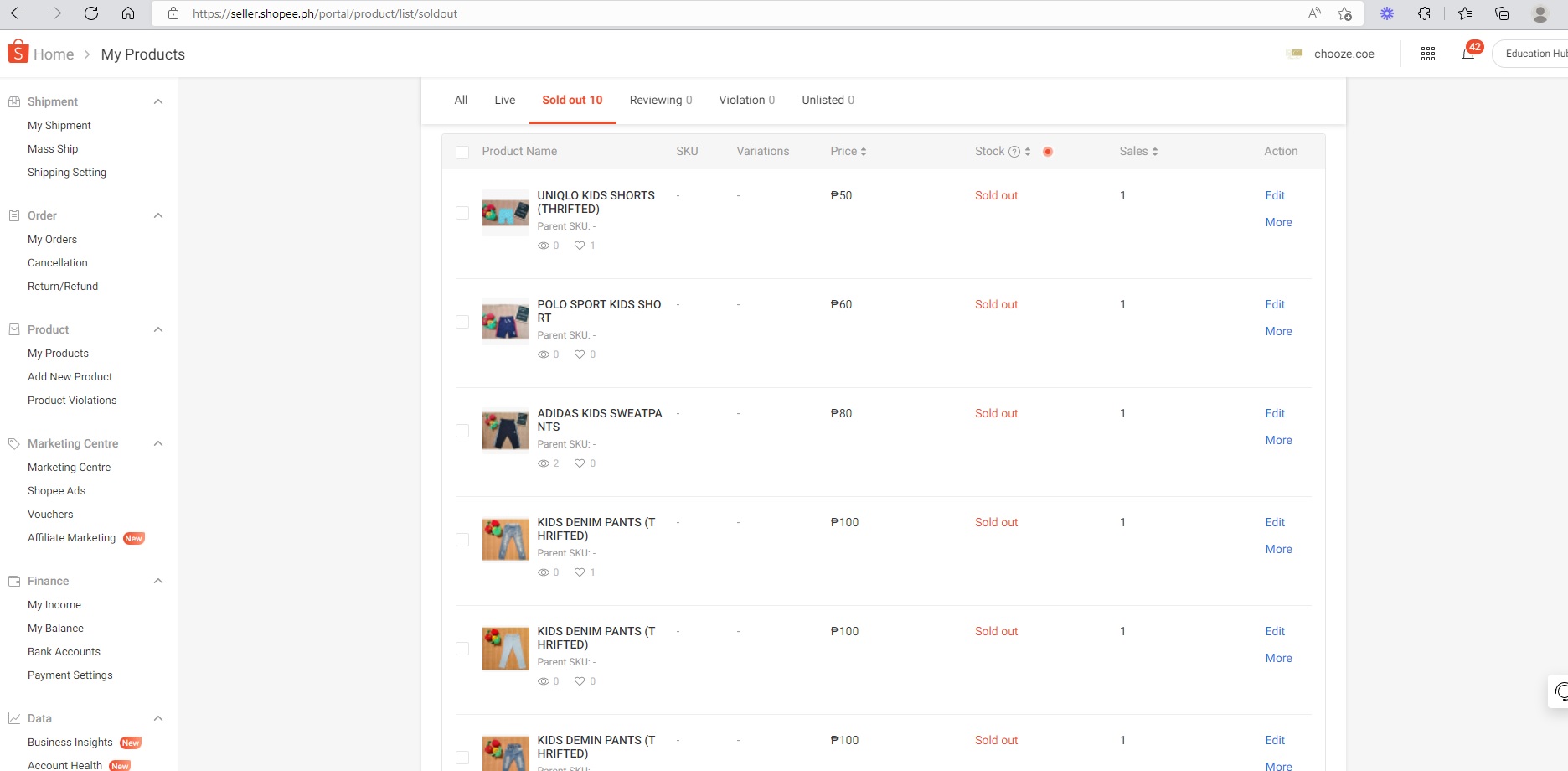Click the likes heart icon for UNIQLO KIDS SHORTS
Screen dimensions: 1568x771
[580, 246]
